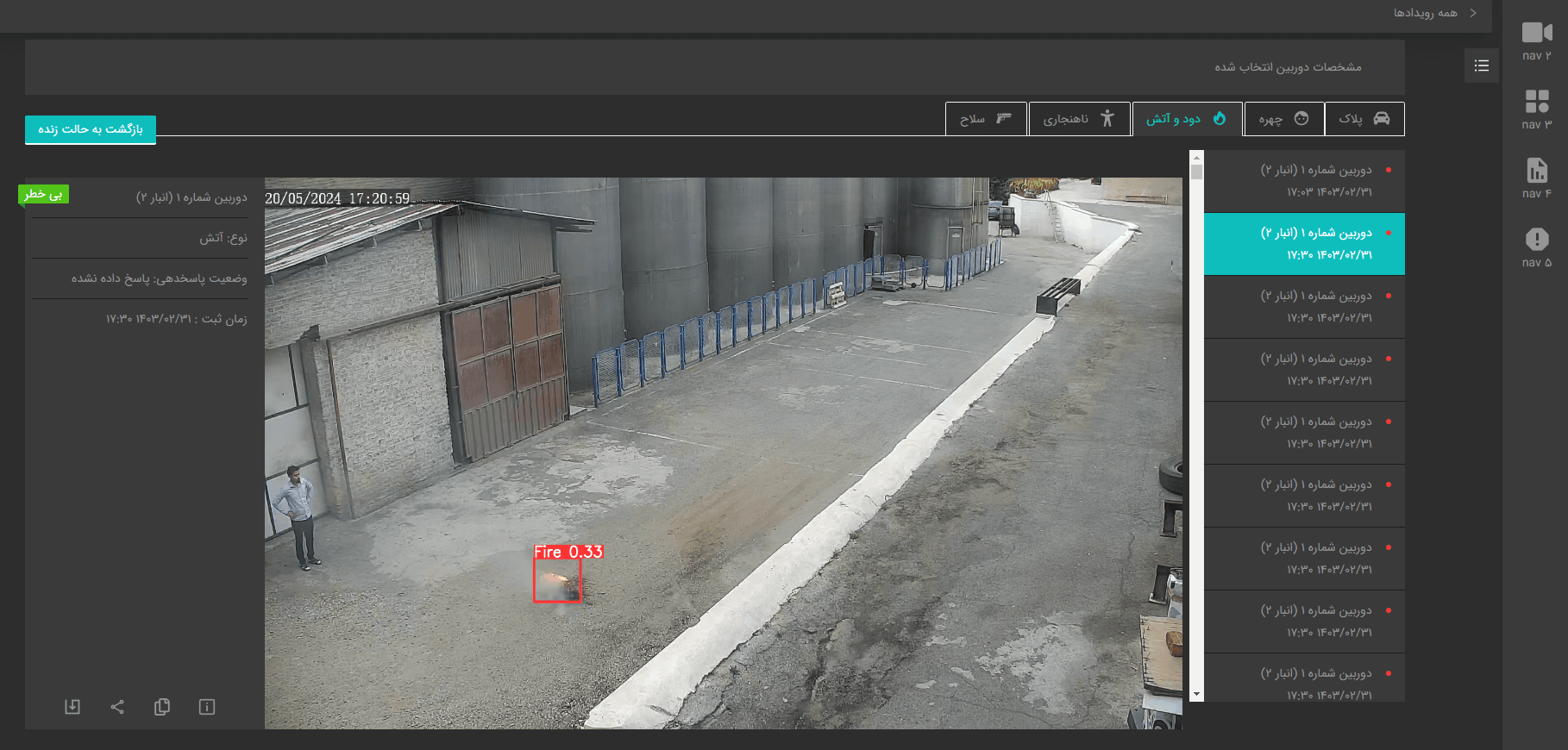This screenshot has width=1568, height=750.
Task: Select the event row timed ۱۷:۰۳
Action: (1304, 181)
